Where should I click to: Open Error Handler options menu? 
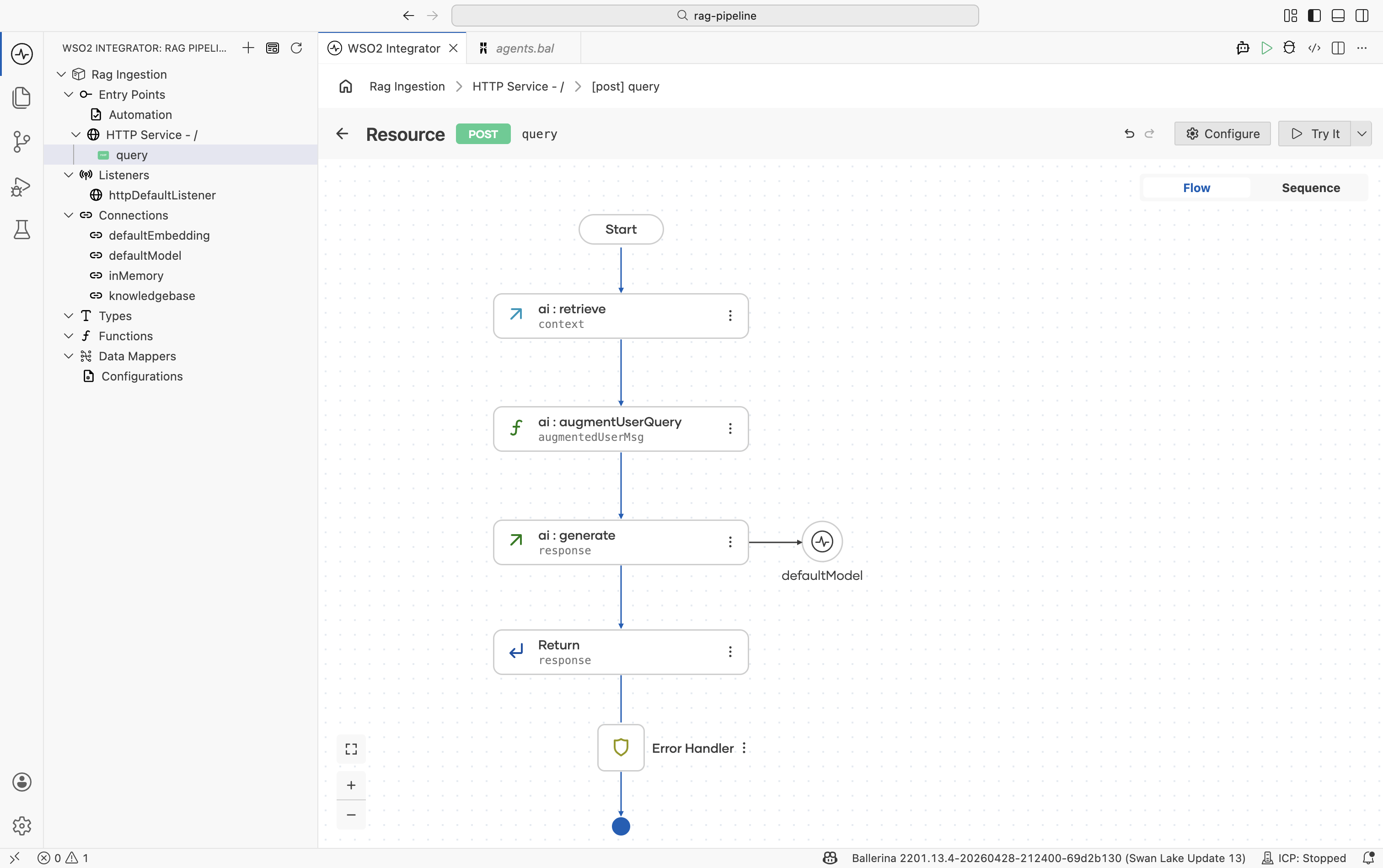point(744,748)
